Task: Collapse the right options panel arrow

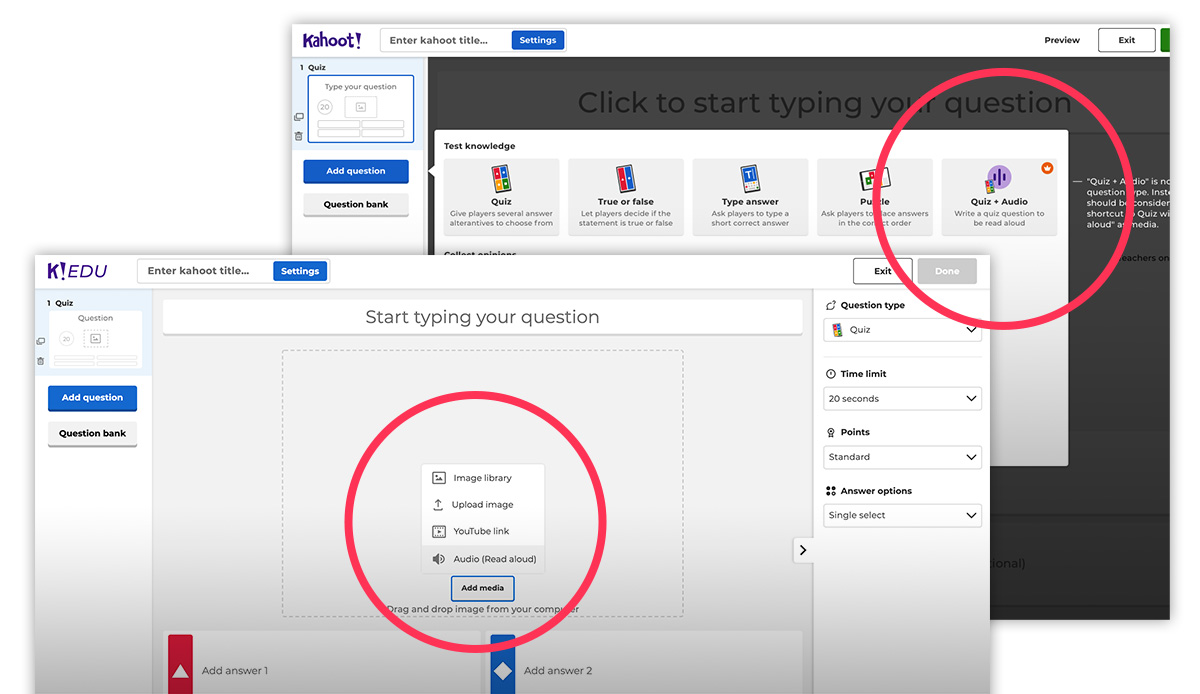Action: click(803, 550)
